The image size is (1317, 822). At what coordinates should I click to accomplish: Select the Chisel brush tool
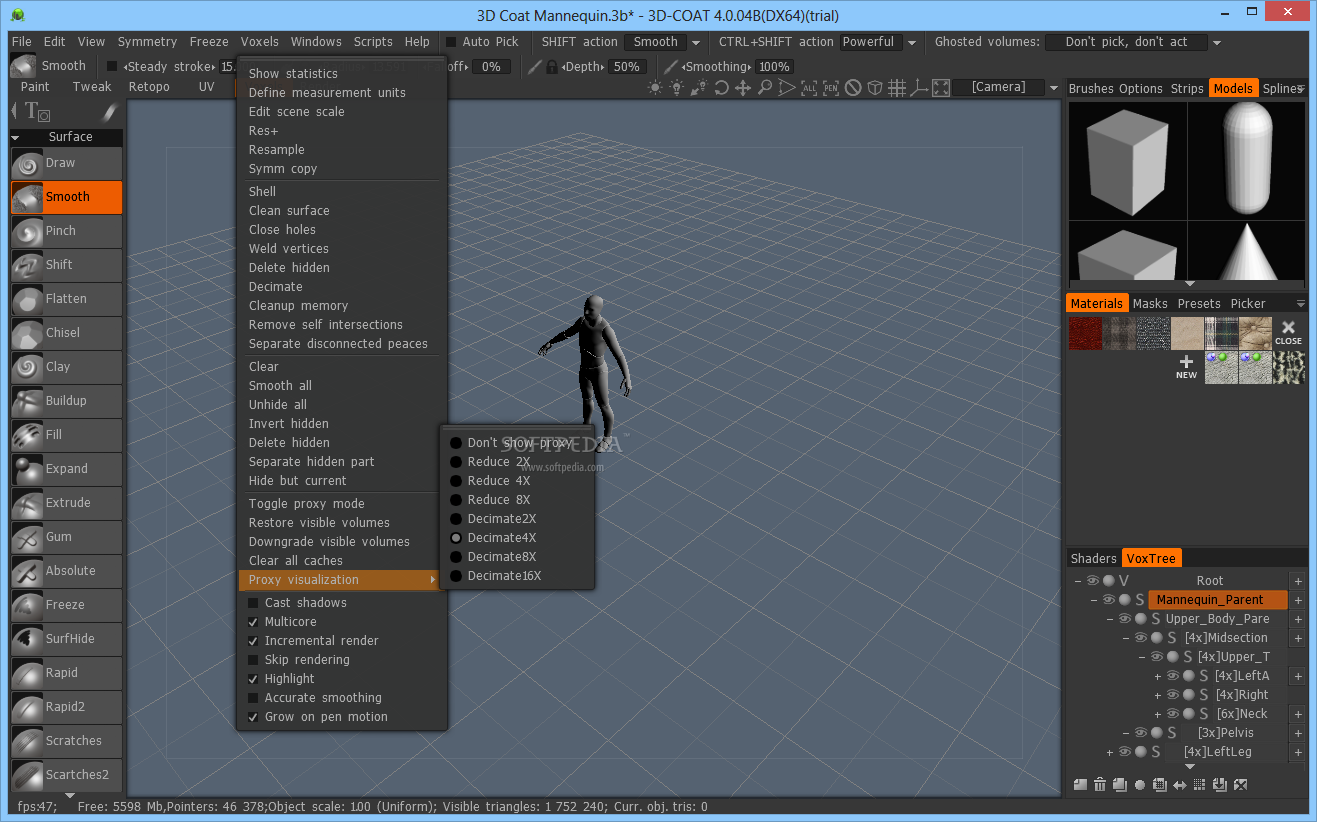(x=66, y=333)
